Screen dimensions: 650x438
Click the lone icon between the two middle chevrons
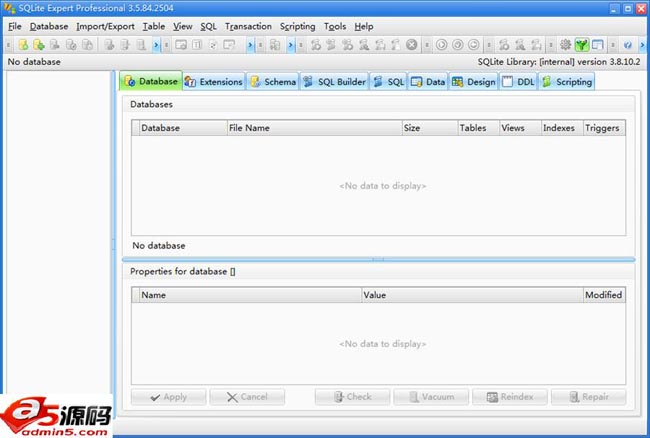(274, 45)
